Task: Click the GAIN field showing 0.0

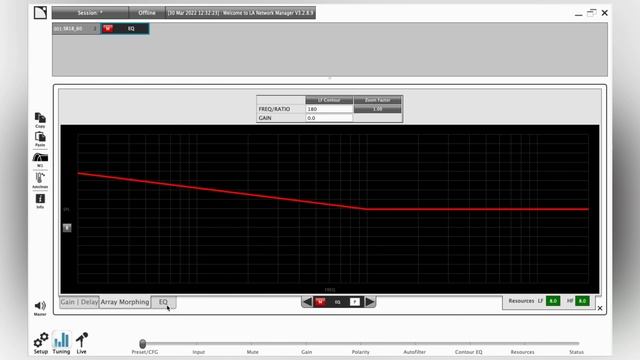Action: coord(329,118)
